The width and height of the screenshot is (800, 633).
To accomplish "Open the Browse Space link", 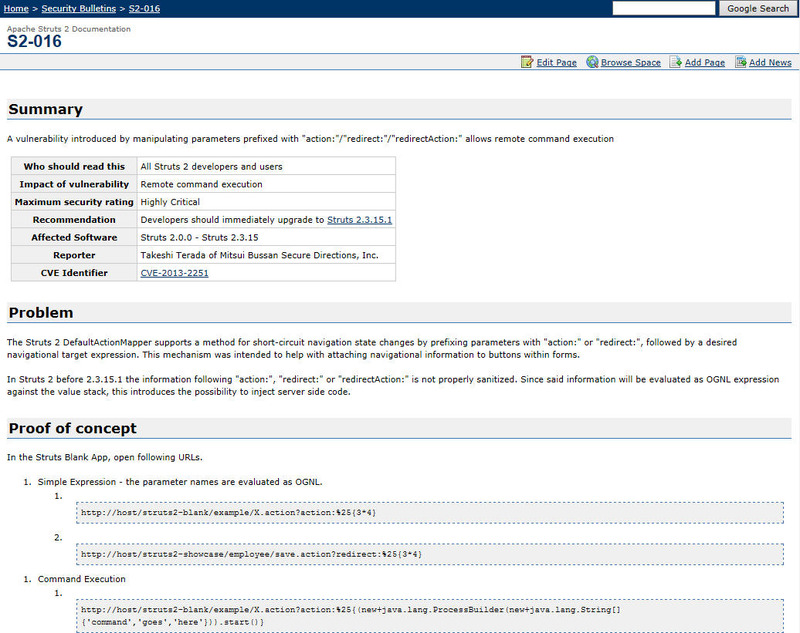I will point(630,63).
